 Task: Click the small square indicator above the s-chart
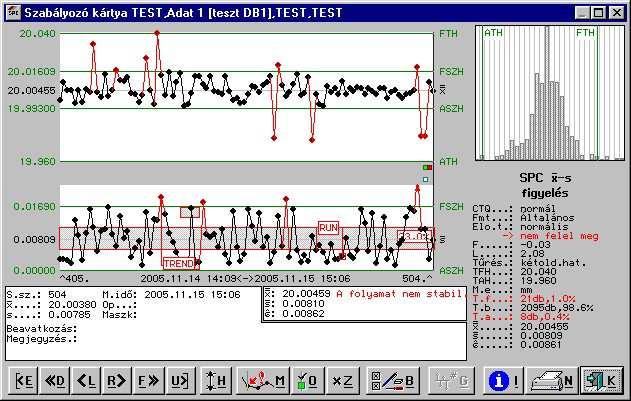[x=426, y=180]
